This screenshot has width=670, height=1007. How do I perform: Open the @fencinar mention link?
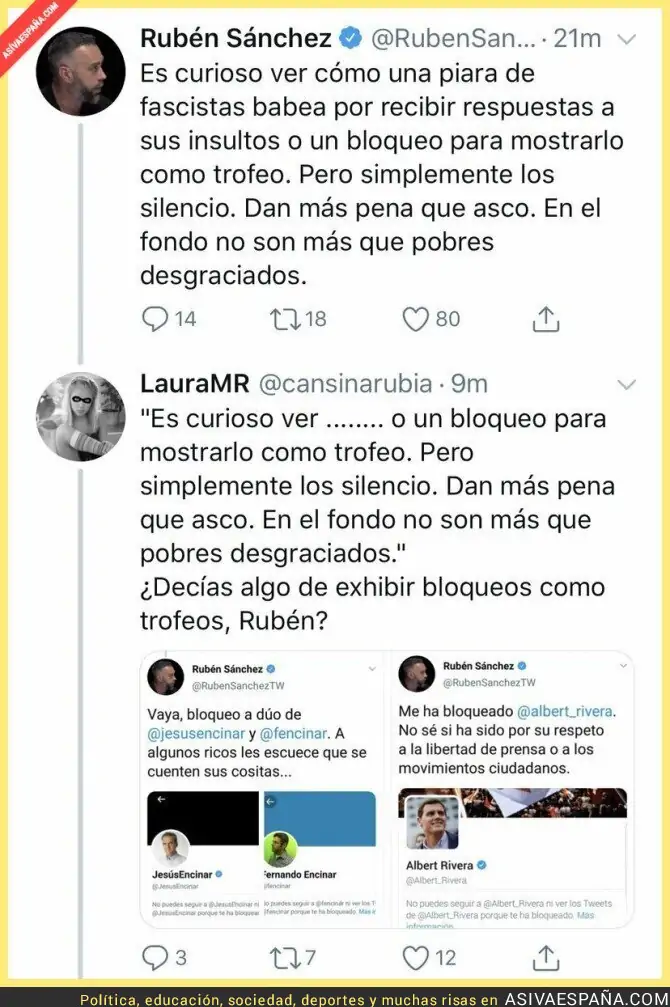coord(294,733)
